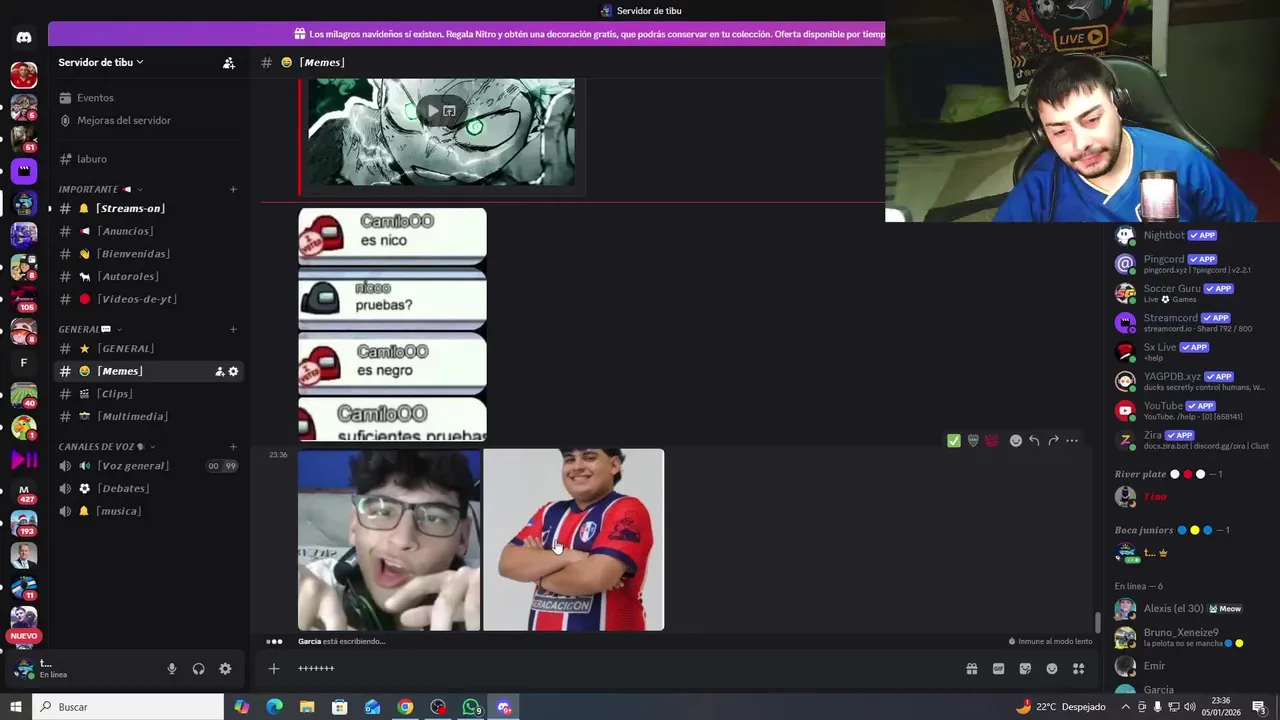Open the emoji picker in the message bar
1280x720 pixels.
[1052, 669]
